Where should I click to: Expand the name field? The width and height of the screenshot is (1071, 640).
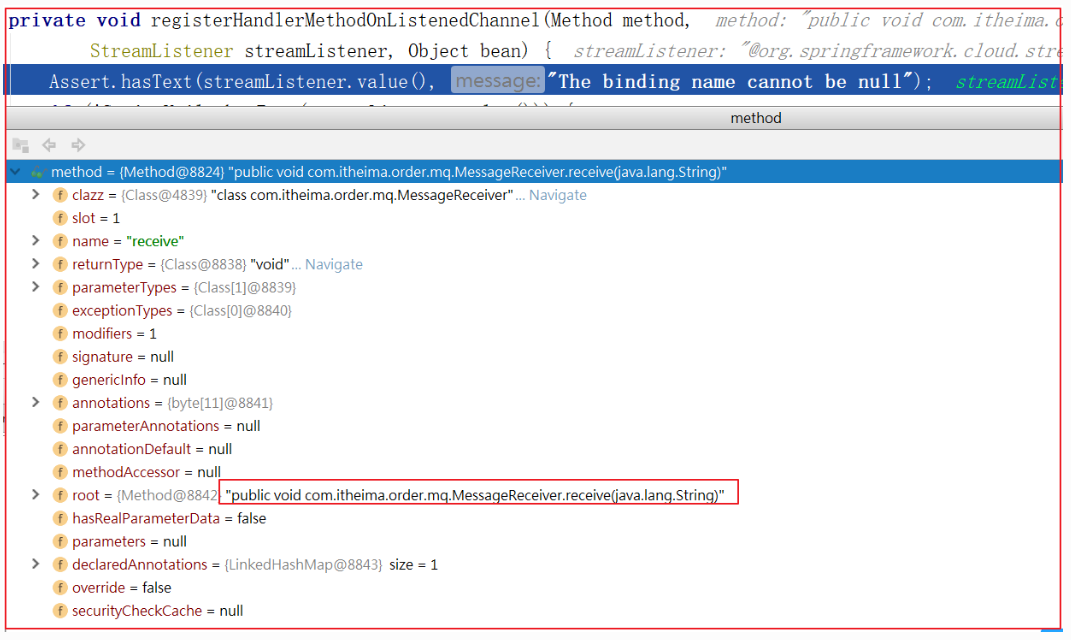click(36, 240)
